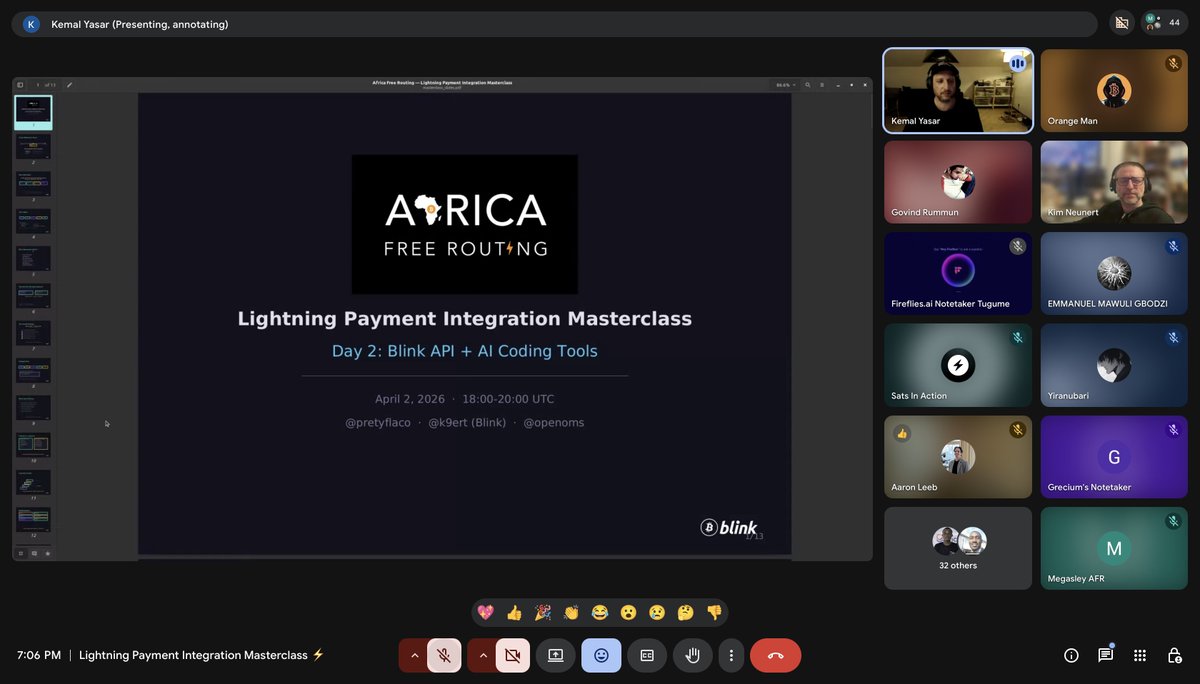Leave the call with red hang-up button
This screenshot has width=1200, height=684.
(776, 655)
